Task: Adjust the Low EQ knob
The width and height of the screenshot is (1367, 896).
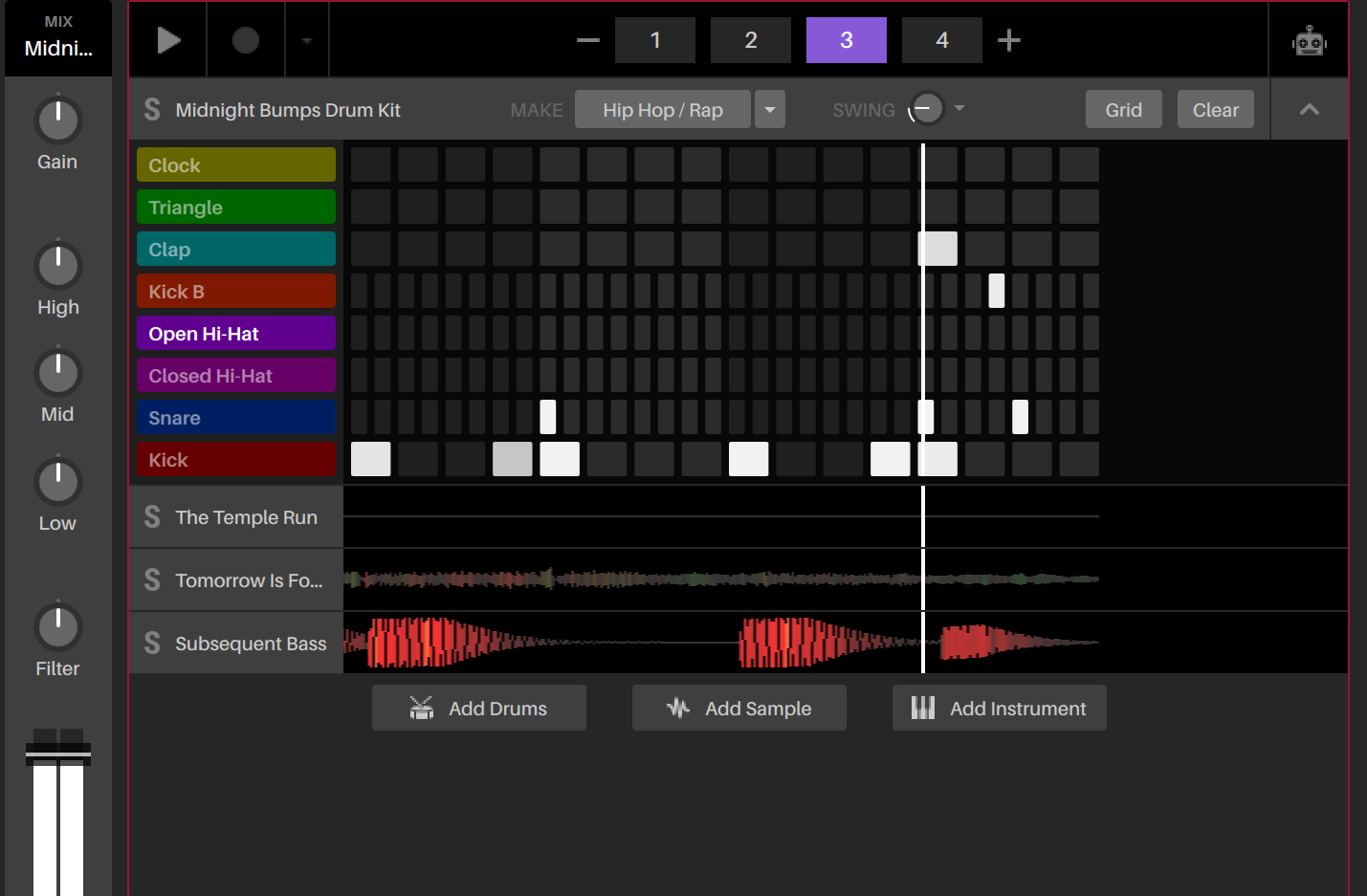Action: tap(58, 482)
